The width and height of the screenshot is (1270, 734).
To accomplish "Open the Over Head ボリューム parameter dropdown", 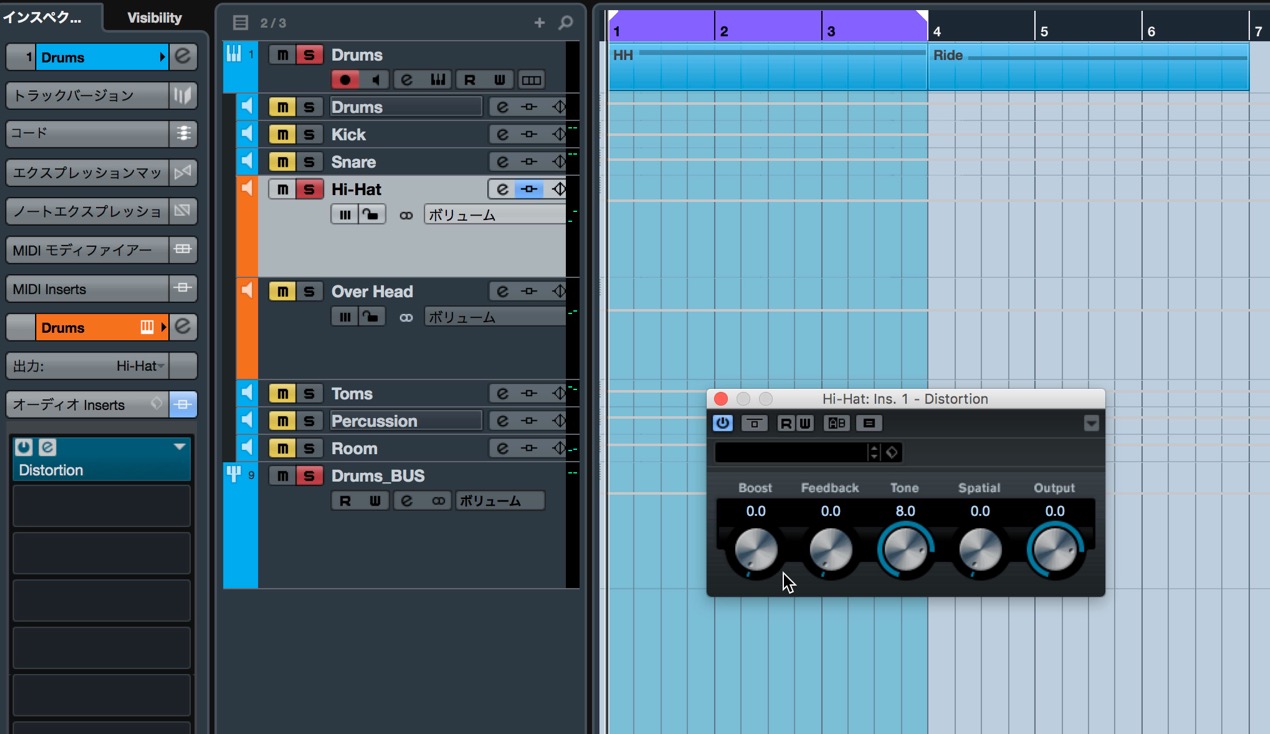I will click(x=495, y=317).
